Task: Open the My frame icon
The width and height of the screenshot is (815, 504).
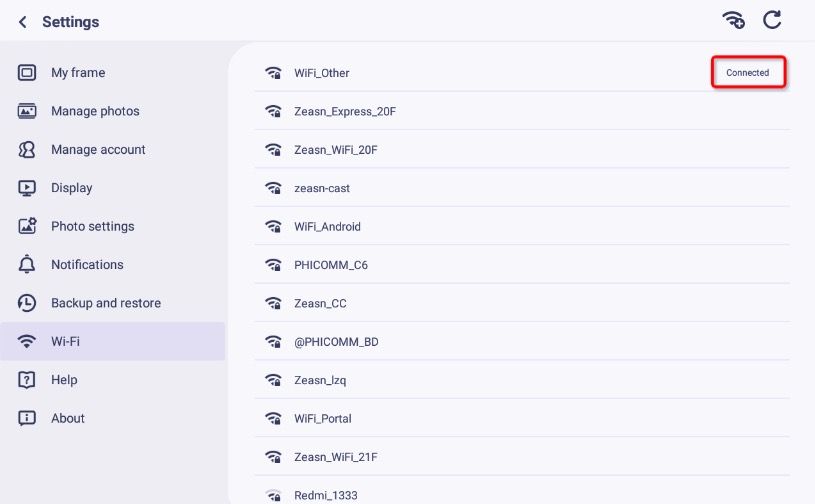Action: click(x=27, y=72)
